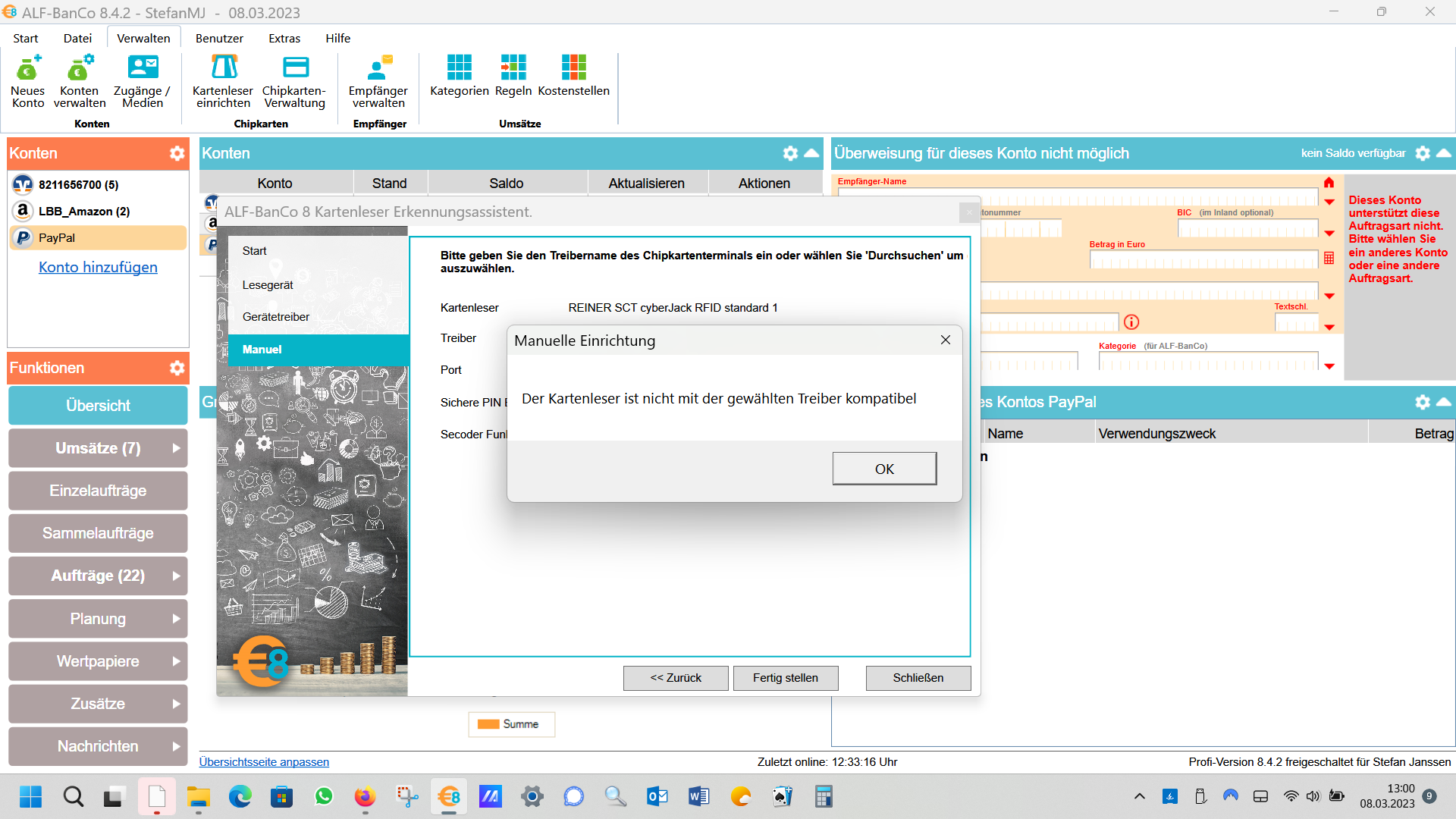
Task: Open settings gear of center Konten panel
Action: coord(790,153)
